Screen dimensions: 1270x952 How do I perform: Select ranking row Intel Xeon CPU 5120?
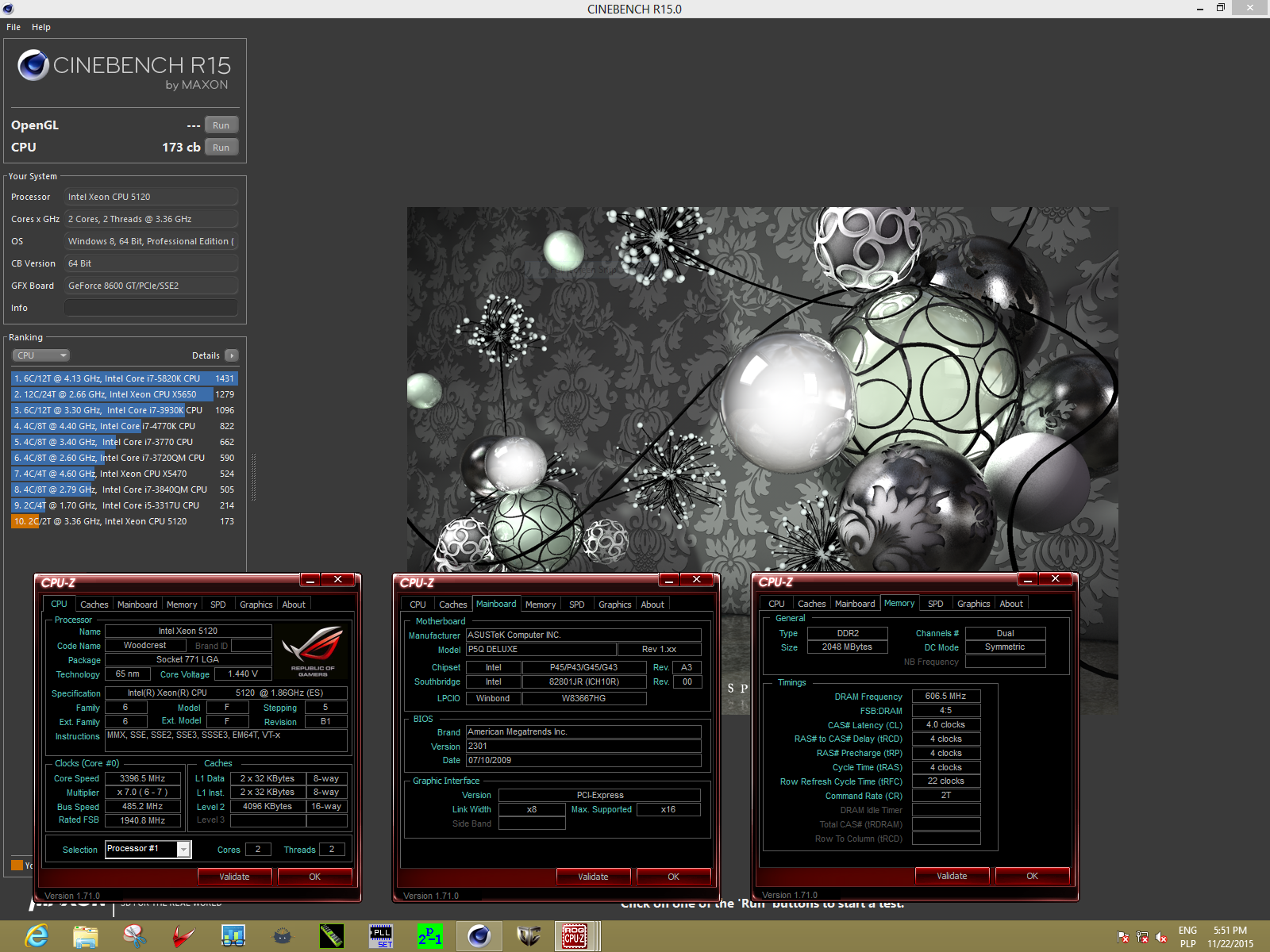125,521
